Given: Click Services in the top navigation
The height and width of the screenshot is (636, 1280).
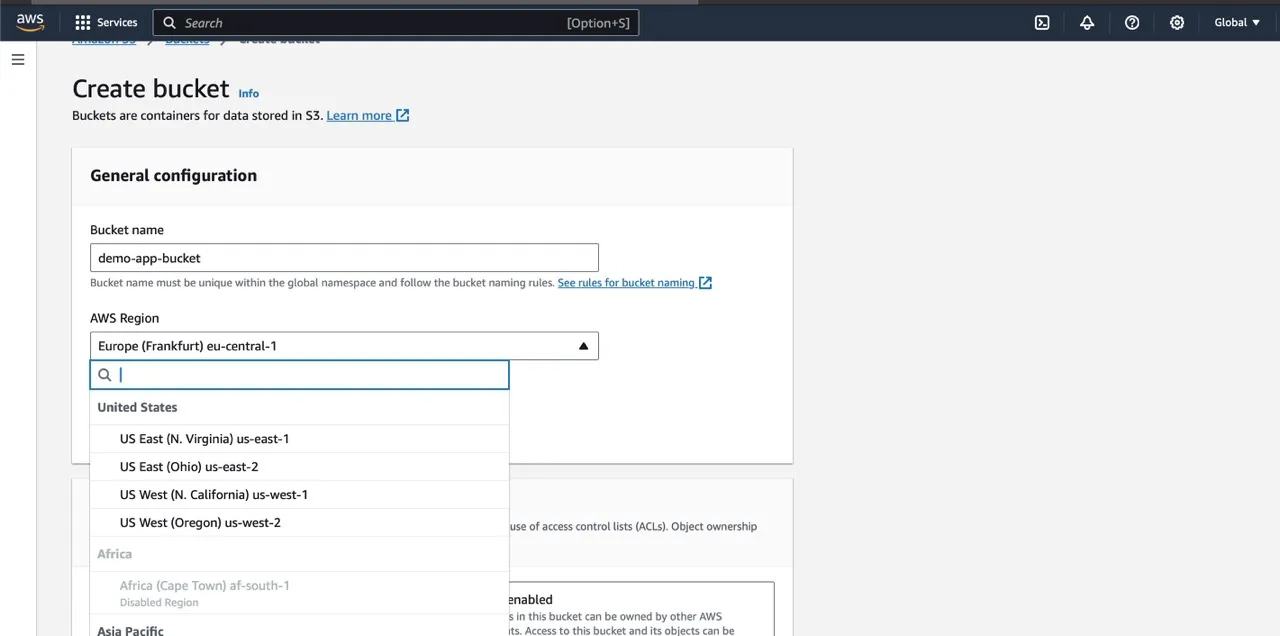Looking at the screenshot, I should point(117,22).
